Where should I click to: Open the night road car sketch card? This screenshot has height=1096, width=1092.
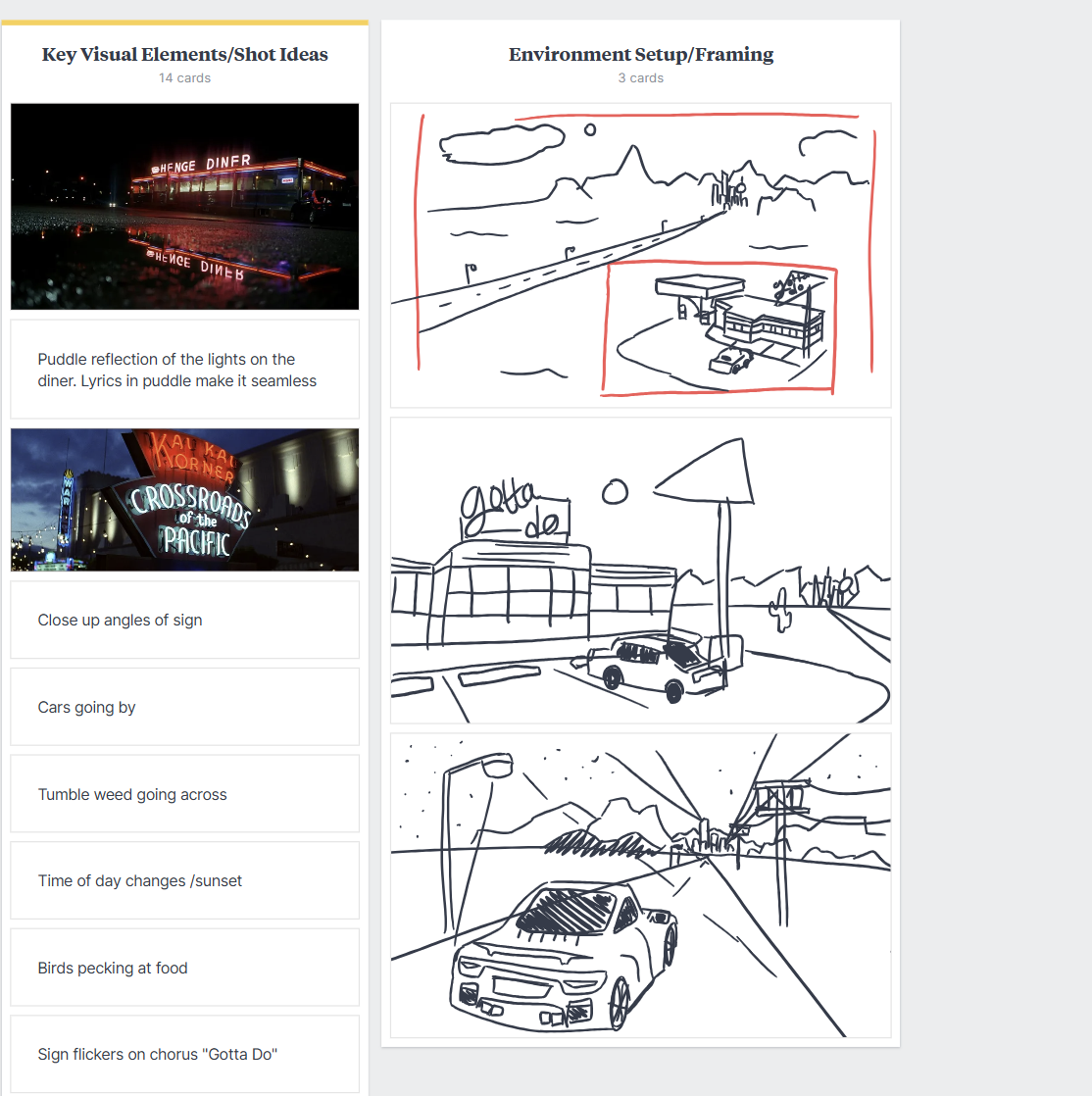click(641, 885)
